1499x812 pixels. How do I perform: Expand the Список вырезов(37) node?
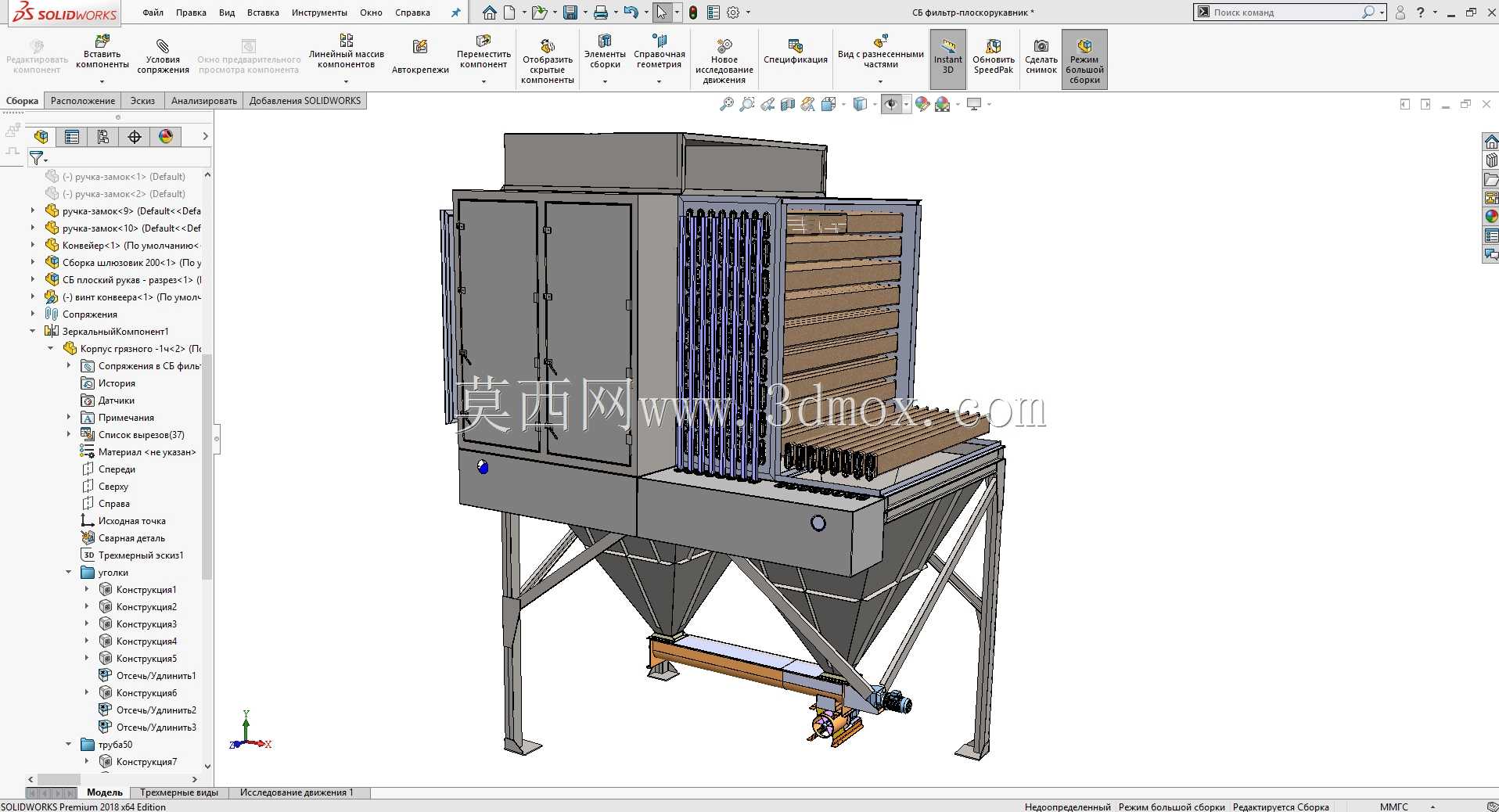(69, 435)
